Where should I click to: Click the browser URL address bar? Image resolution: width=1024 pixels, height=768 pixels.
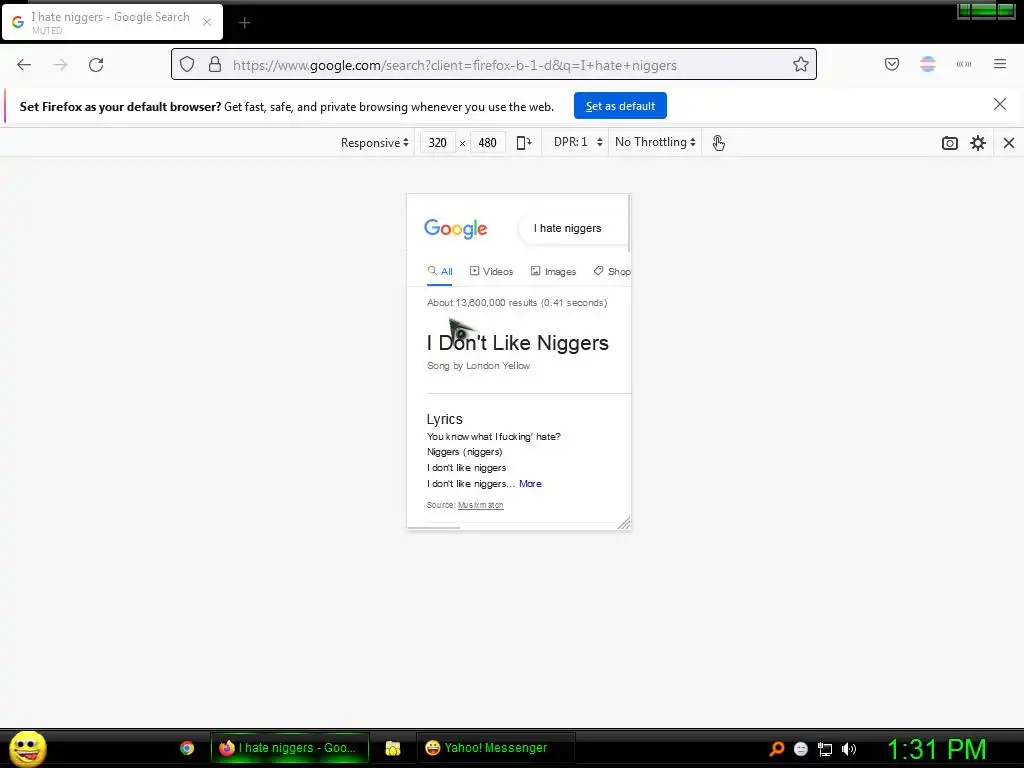click(494, 65)
